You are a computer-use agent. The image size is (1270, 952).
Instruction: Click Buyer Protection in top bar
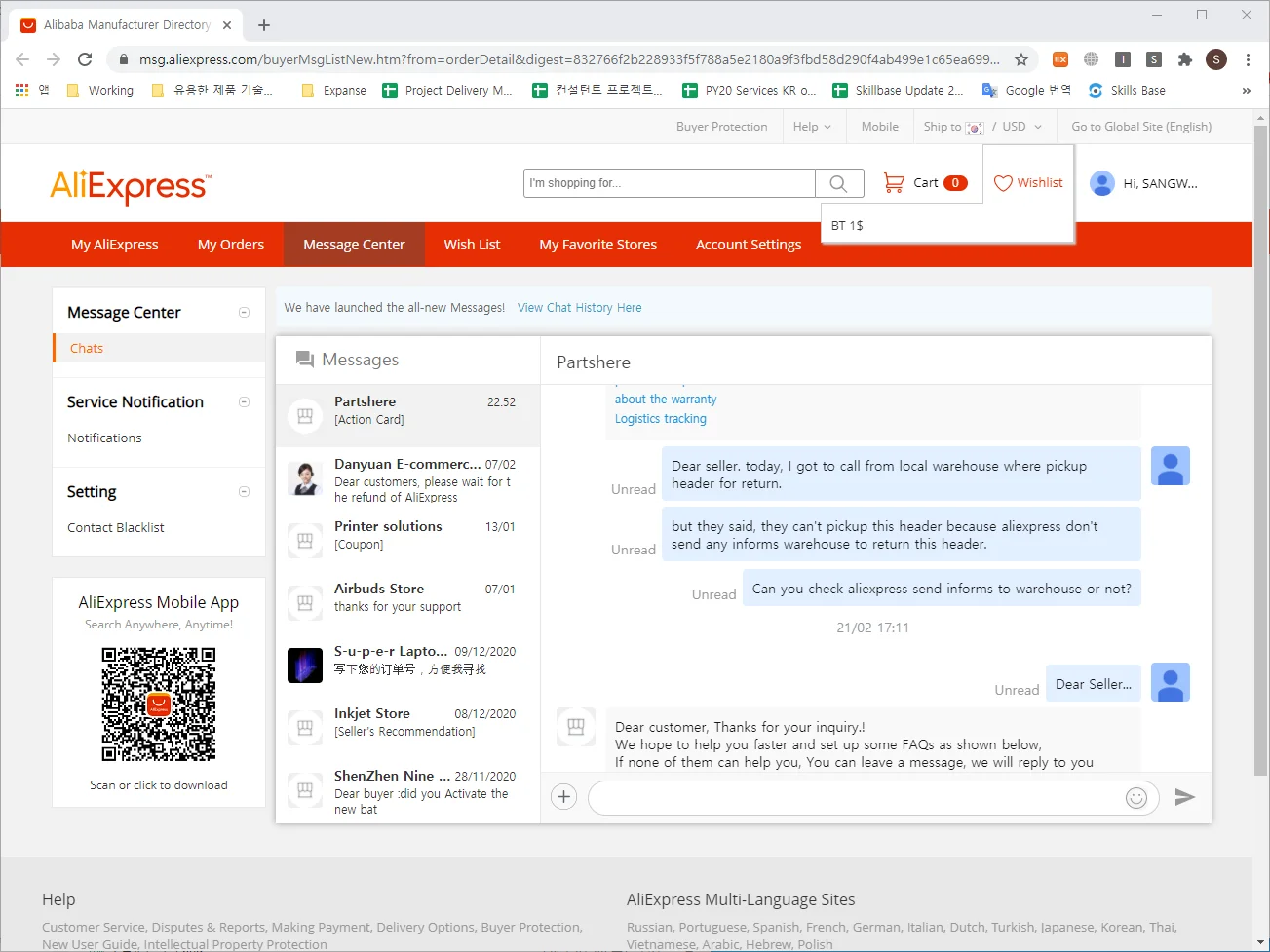point(722,127)
